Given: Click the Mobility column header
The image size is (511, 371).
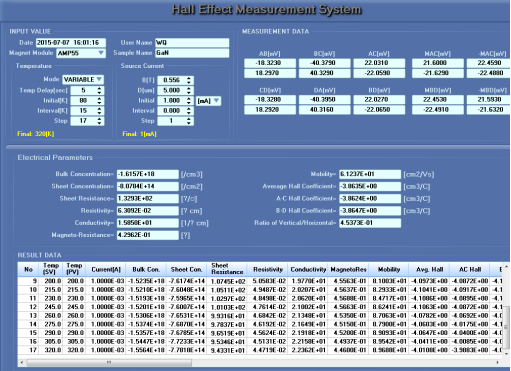Looking at the screenshot, I should click(x=389, y=269).
